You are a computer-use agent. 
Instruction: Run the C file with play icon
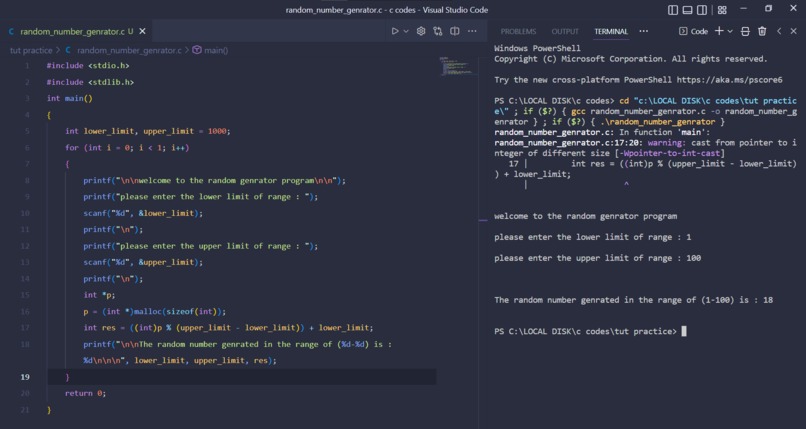click(395, 31)
